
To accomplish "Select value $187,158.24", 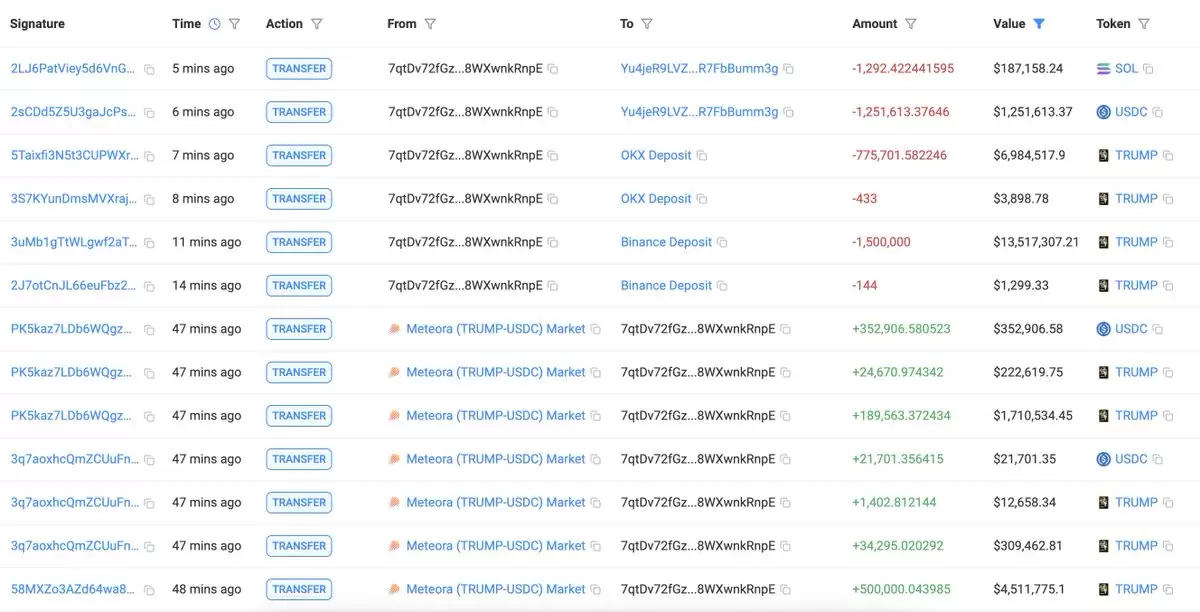I will pyautogui.click(x=1028, y=68).
